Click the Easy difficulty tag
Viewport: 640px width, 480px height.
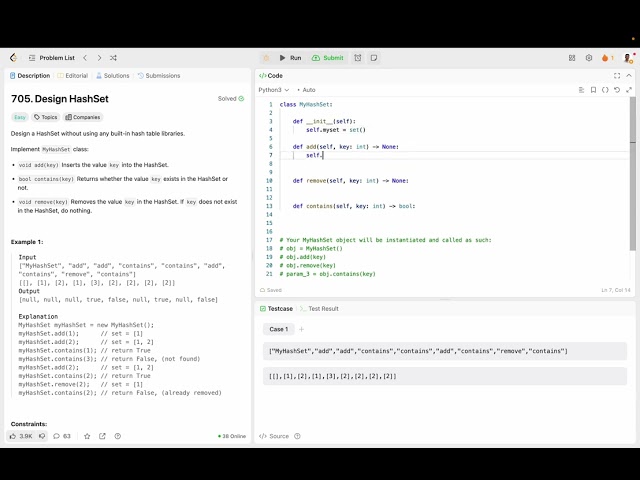coord(20,117)
